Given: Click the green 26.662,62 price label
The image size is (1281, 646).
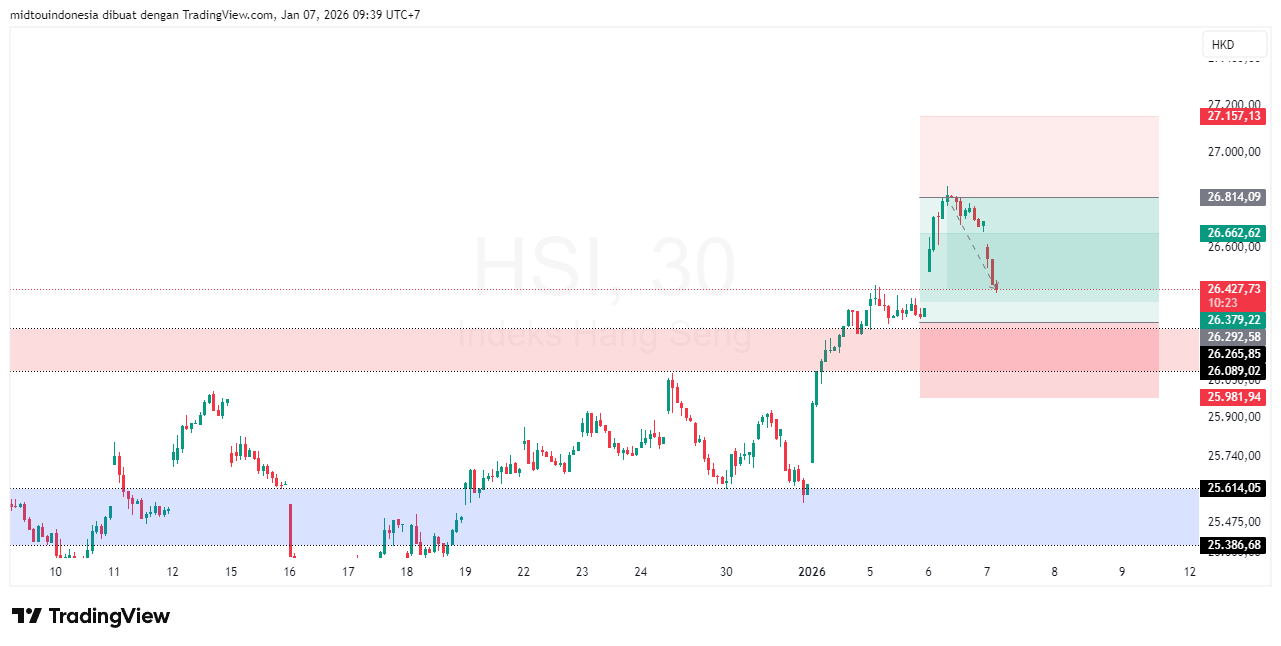Looking at the screenshot, I should [1233, 233].
